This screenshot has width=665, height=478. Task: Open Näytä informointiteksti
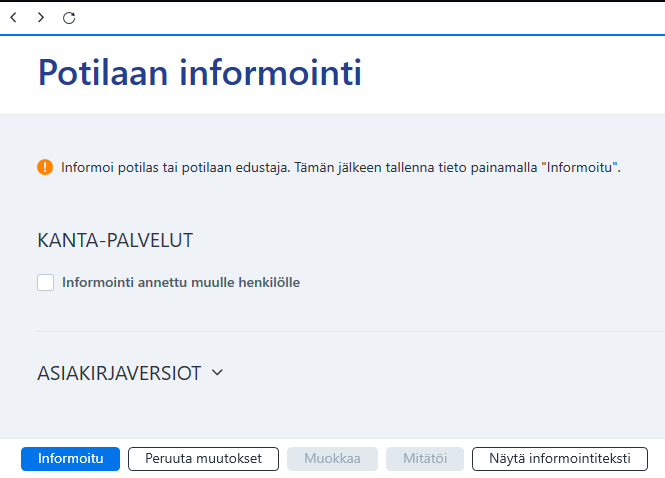tap(560, 458)
